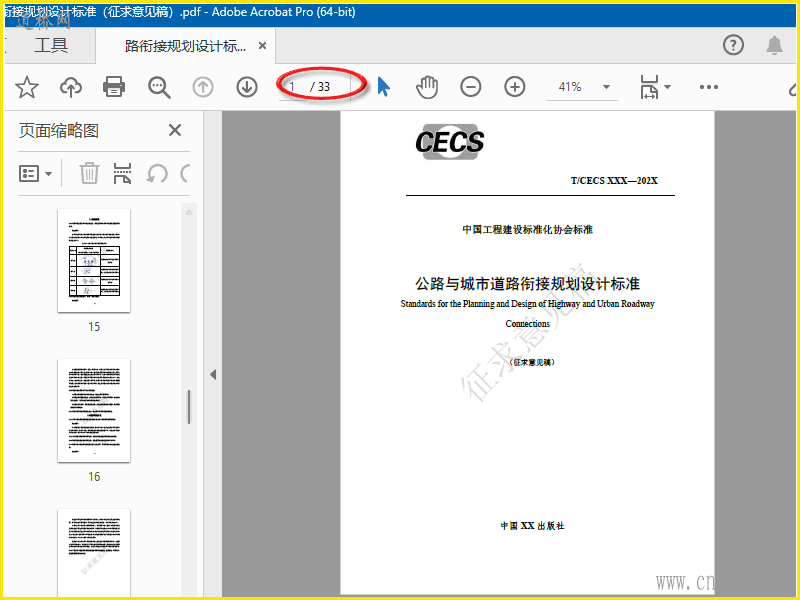Click the T/CECS XXX—202X standard number
Screen dimensions: 800x600
coord(614,181)
